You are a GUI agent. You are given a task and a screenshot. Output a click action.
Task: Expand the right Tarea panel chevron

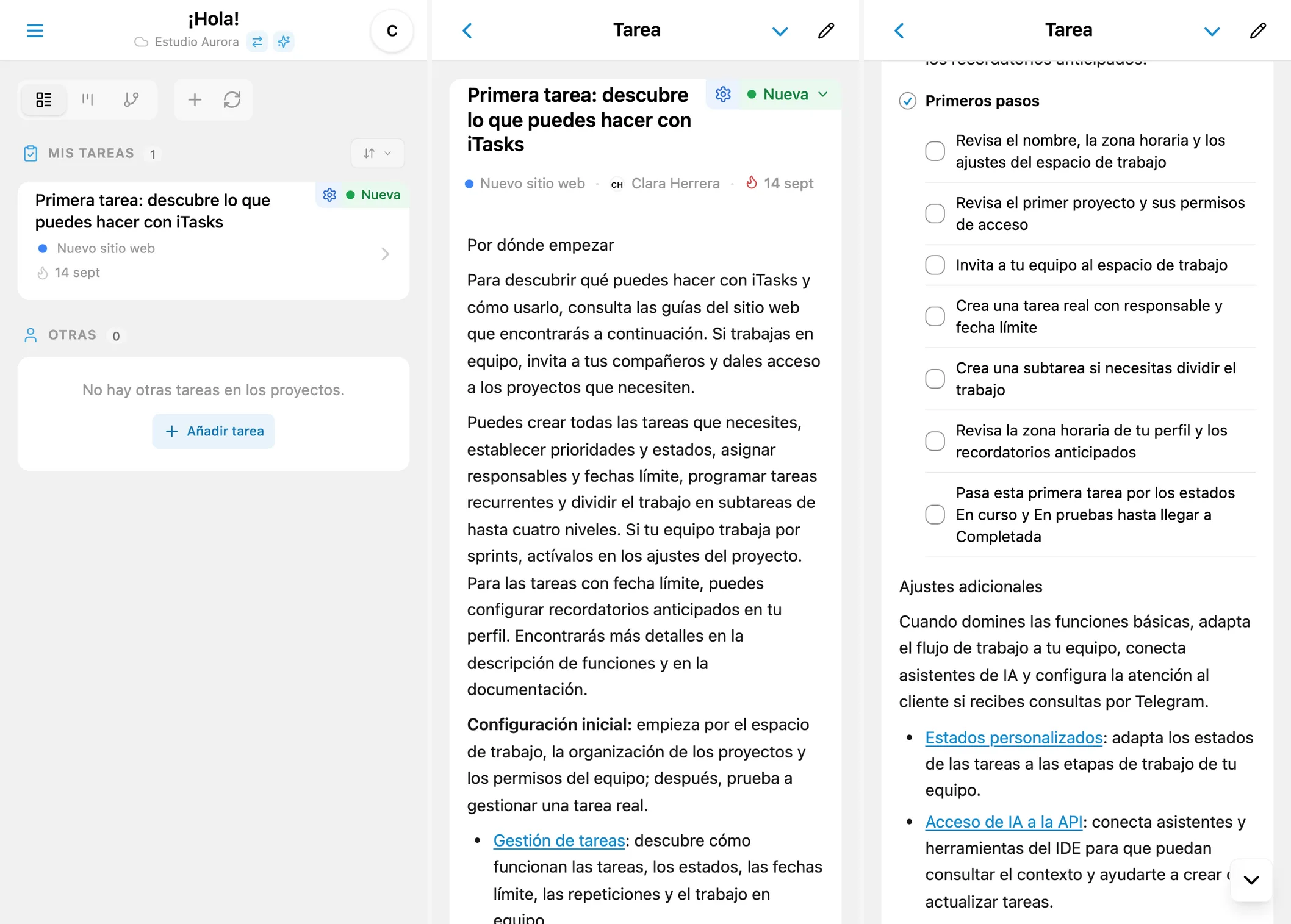[1212, 31]
